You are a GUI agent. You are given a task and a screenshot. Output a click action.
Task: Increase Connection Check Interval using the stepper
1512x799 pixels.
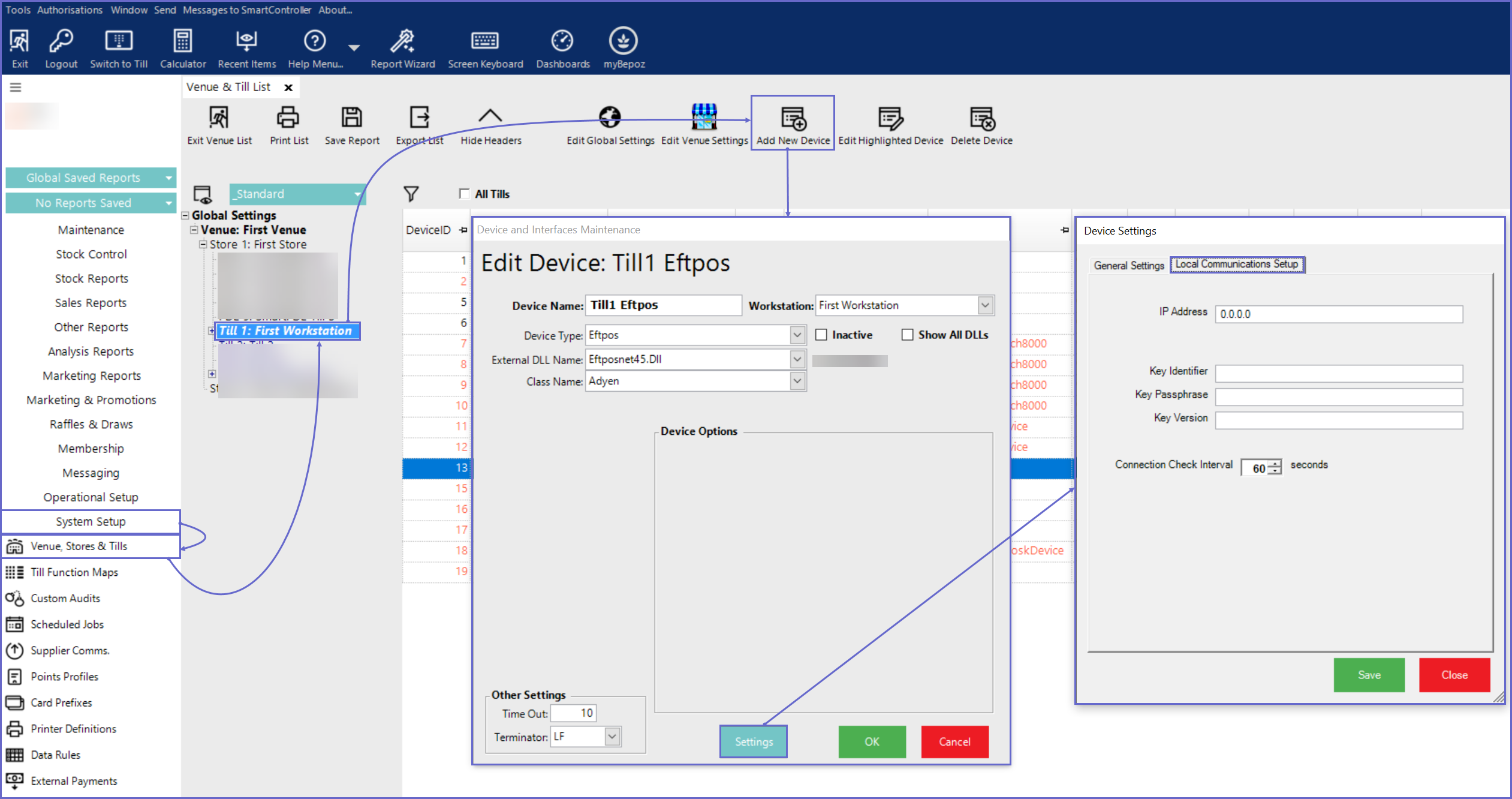tap(1275, 464)
